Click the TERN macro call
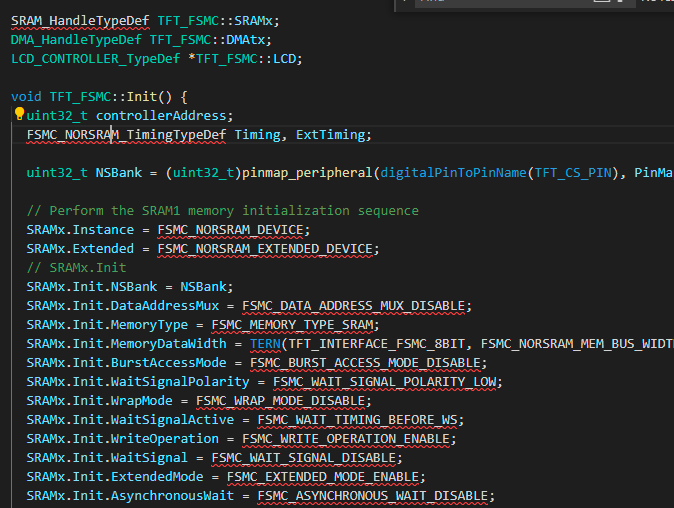The height and width of the screenshot is (508, 674). [x=265, y=344]
